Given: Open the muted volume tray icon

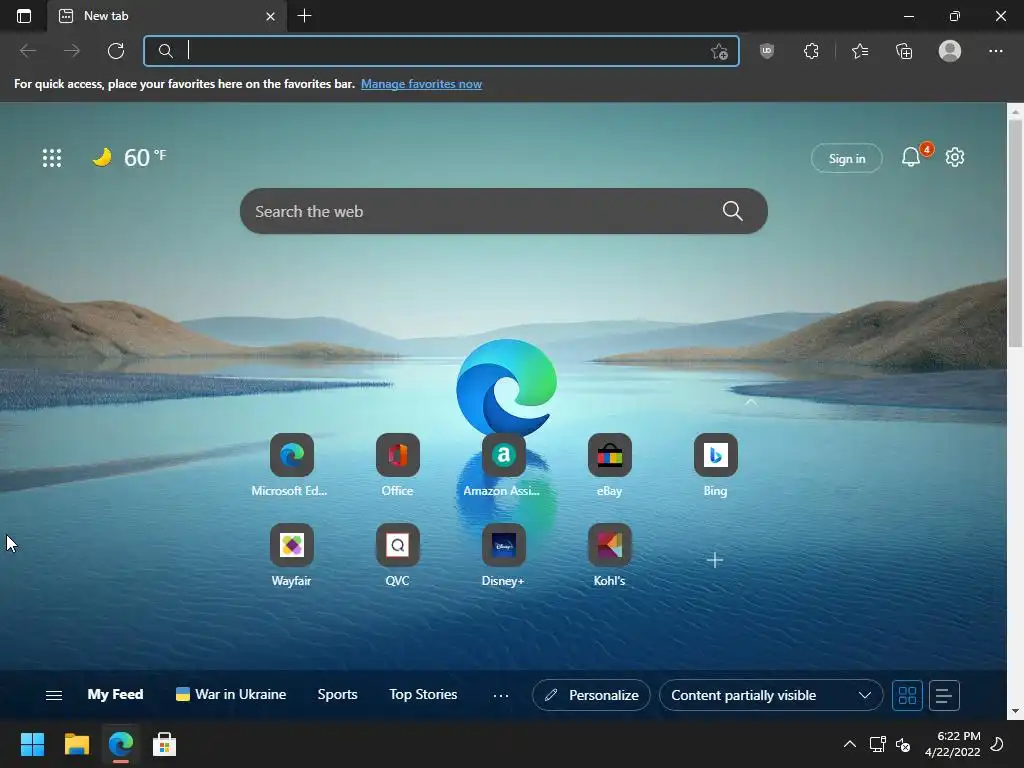Looking at the screenshot, I should tap(903, 744).
